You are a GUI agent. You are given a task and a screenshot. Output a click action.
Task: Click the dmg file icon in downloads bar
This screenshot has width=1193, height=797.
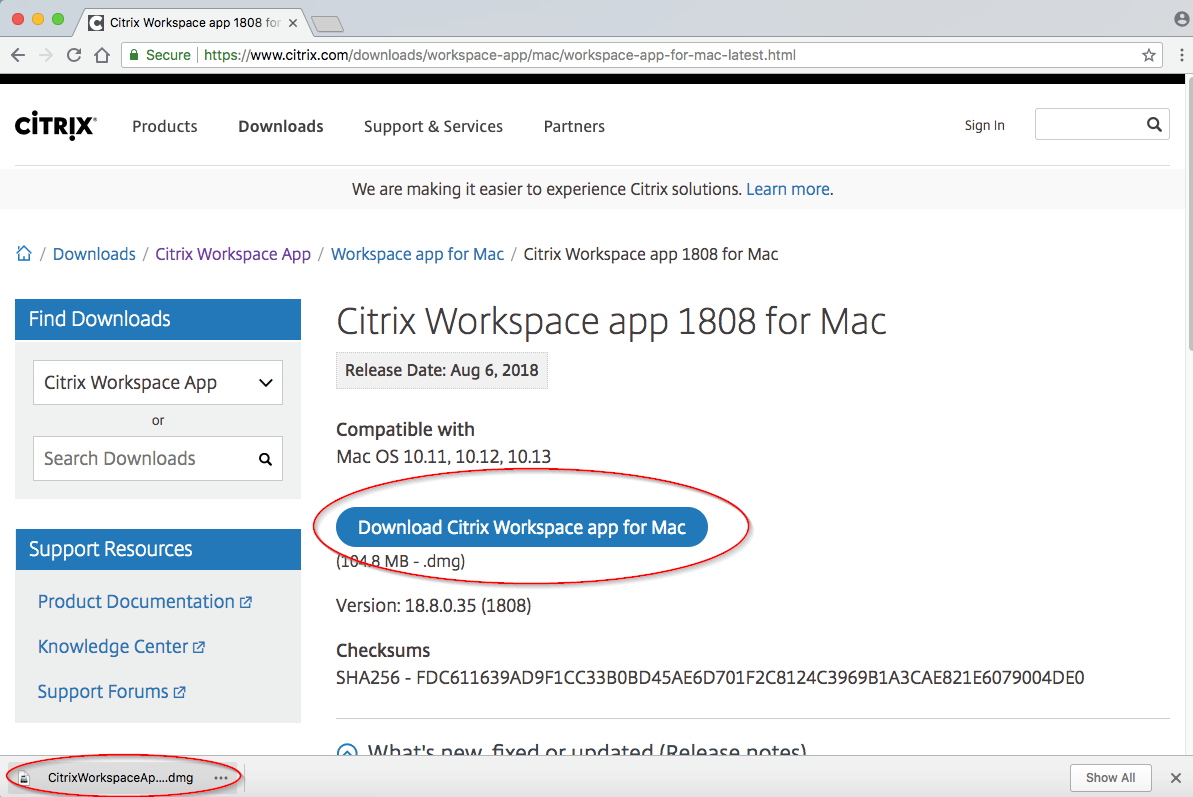pyautogui.click(x=24, y=777)
